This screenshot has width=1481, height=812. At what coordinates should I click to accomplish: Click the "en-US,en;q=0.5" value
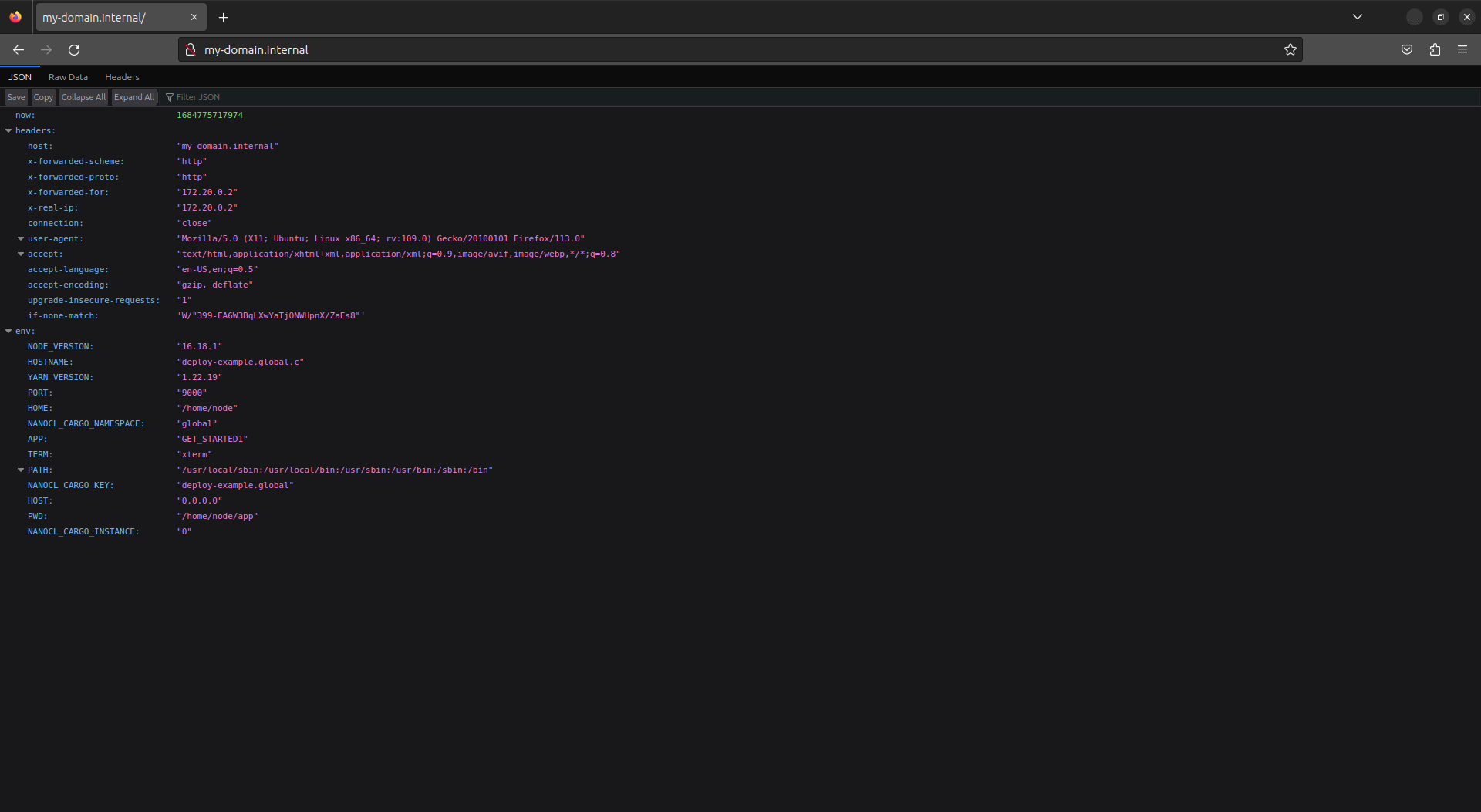point(218,270)
